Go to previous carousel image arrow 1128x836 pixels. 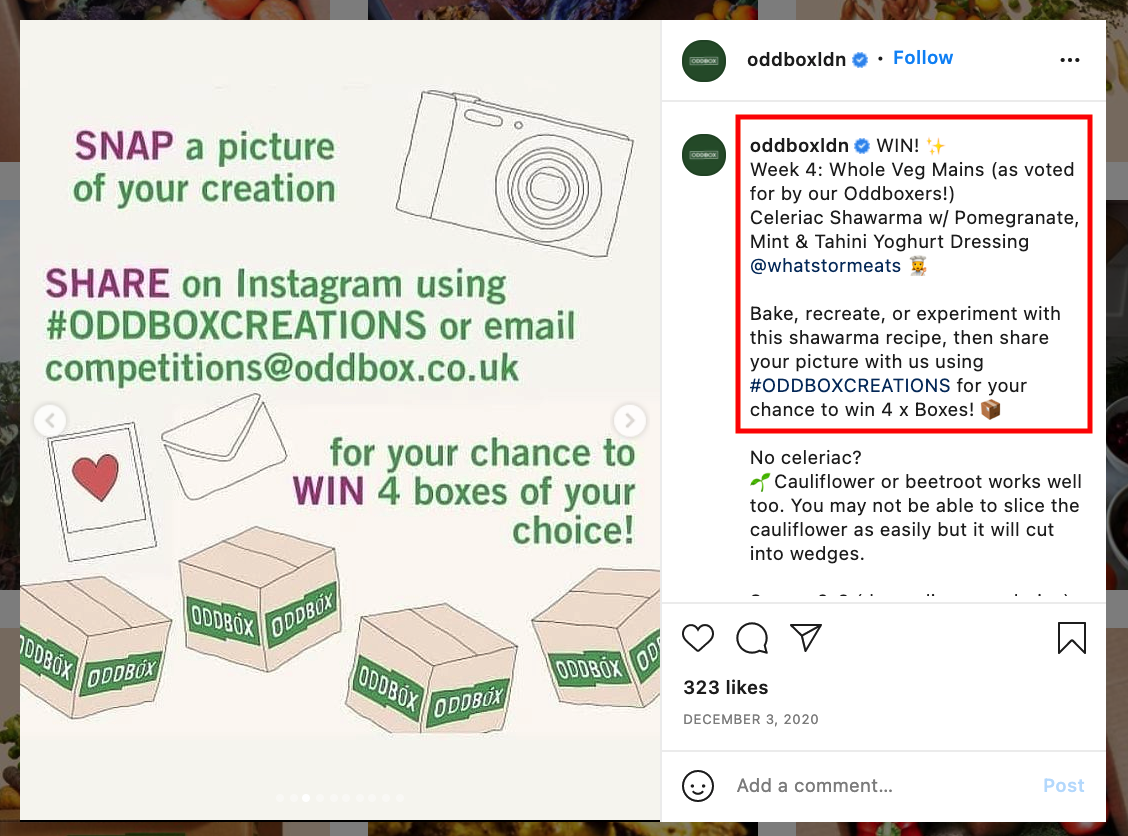point(50,420)
